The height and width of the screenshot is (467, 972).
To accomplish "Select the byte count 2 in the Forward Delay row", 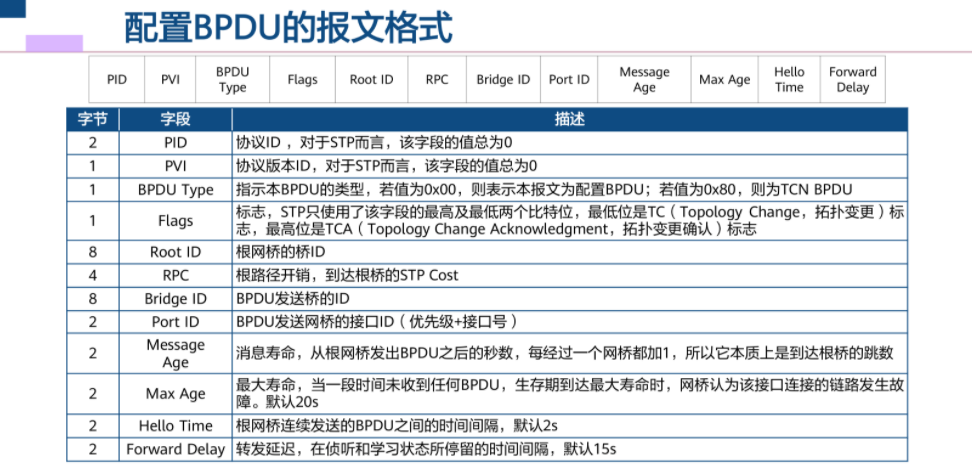I will 93,449.
